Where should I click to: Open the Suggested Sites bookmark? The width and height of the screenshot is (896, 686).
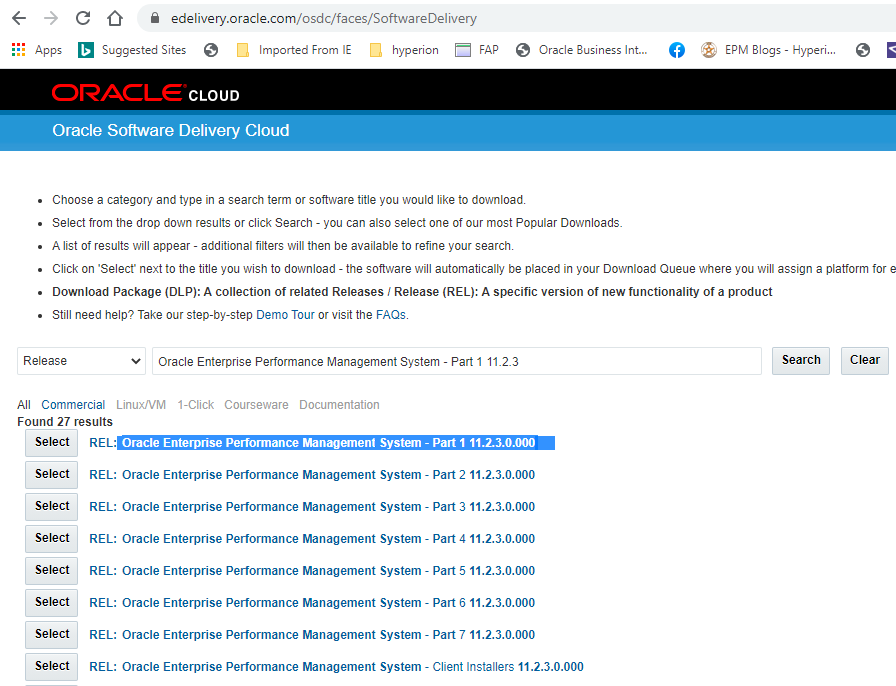(x=132, y=50)
